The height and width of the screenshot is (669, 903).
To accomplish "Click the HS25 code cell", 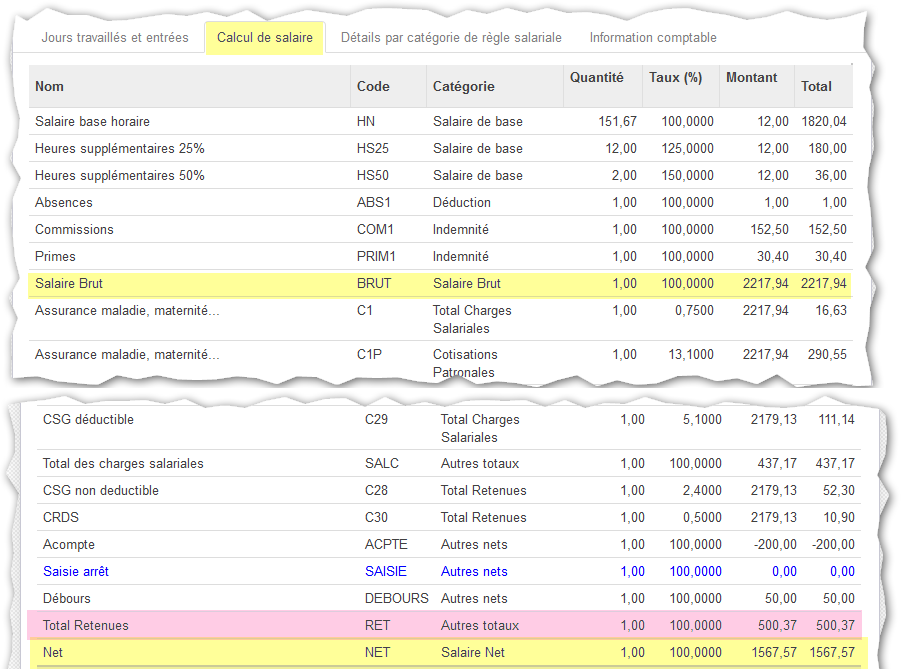I will point(373,149).
